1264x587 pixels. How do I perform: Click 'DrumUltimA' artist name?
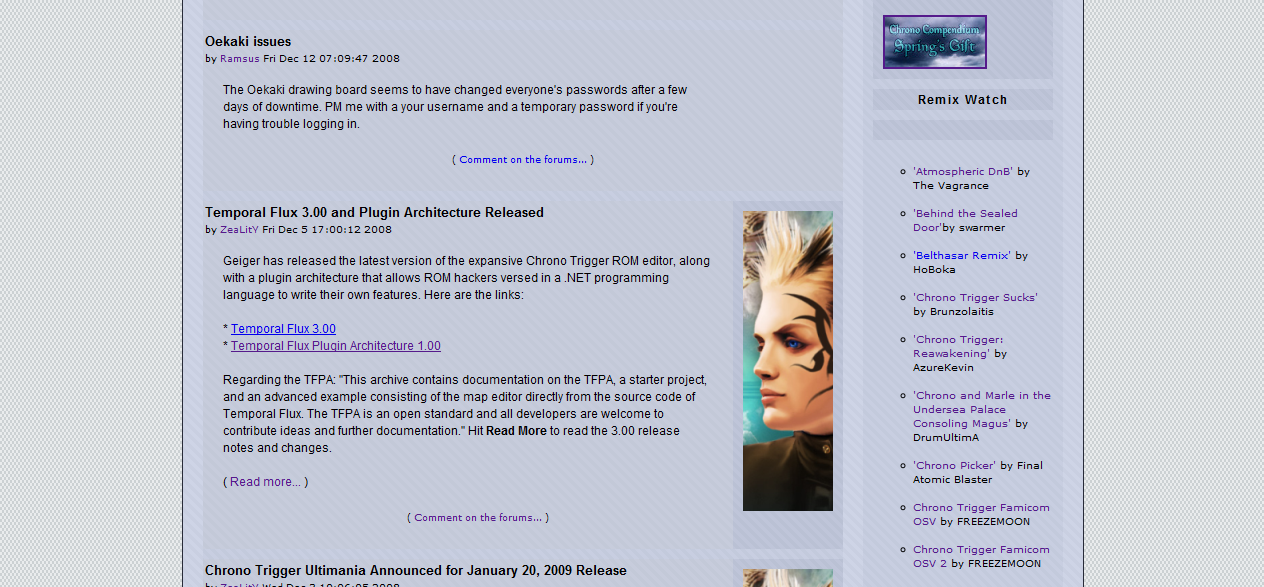[x=946, y=438]
